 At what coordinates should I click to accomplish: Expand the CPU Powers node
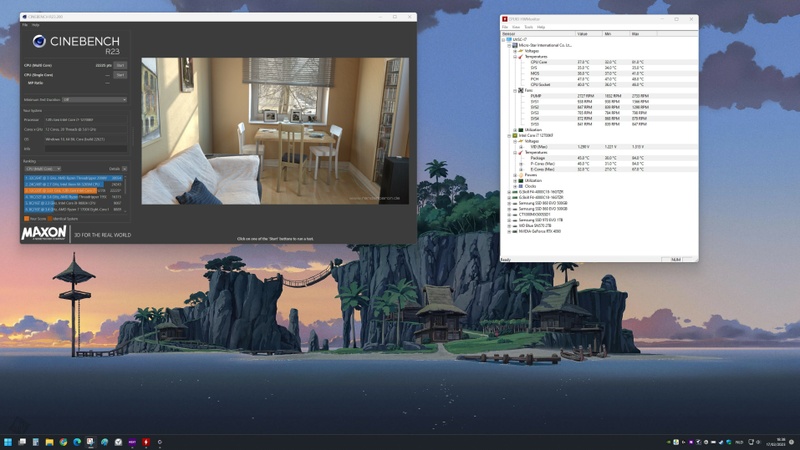click(x=514, y=175)
